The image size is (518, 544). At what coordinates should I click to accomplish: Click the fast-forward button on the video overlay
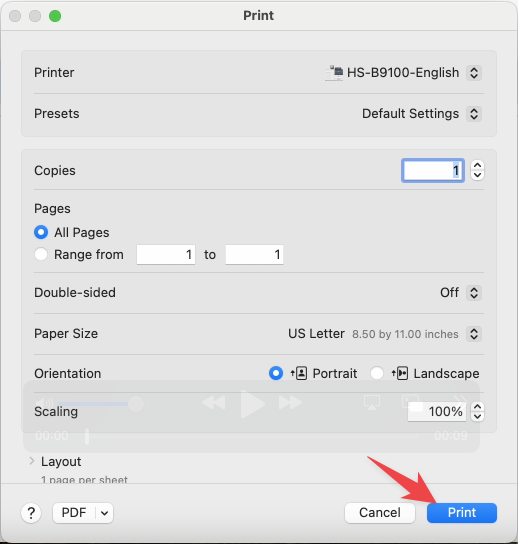[x=290, y=403]
